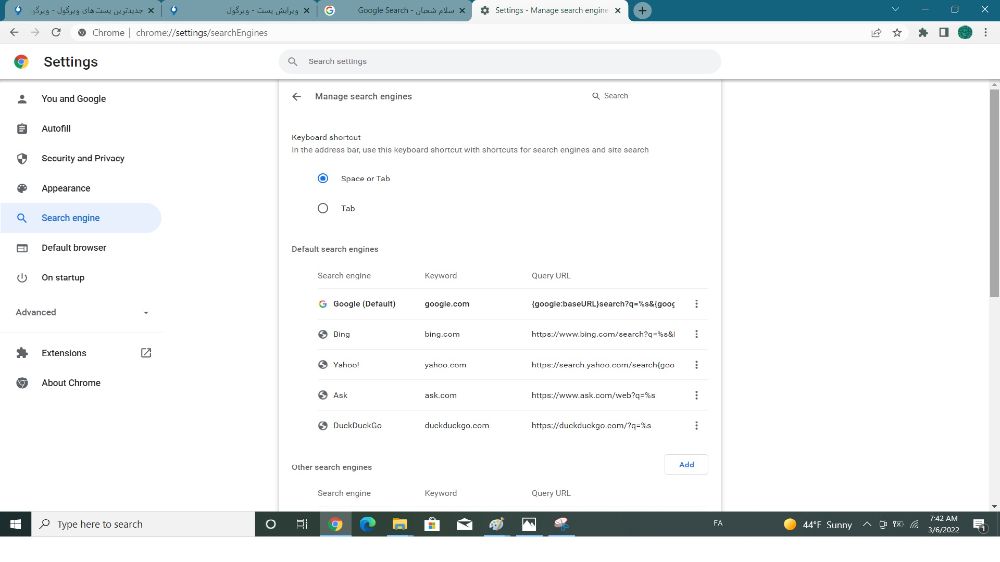The height and width of the screenshot is (562, 1000).
Task: Close the Settings tab
Action: [617, 10]
